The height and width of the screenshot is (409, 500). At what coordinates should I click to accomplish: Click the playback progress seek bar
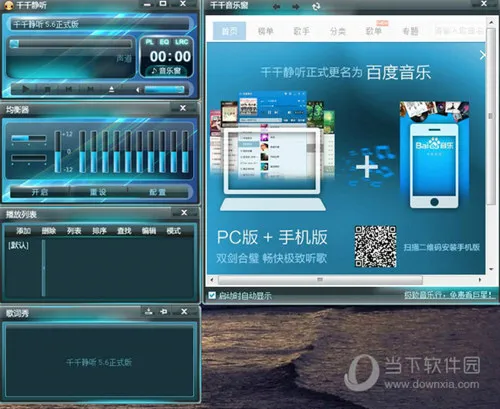71,44
